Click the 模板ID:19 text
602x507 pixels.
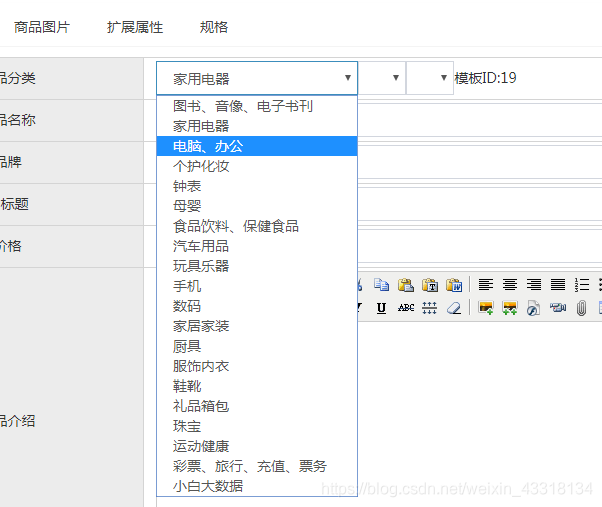[485, 78]
